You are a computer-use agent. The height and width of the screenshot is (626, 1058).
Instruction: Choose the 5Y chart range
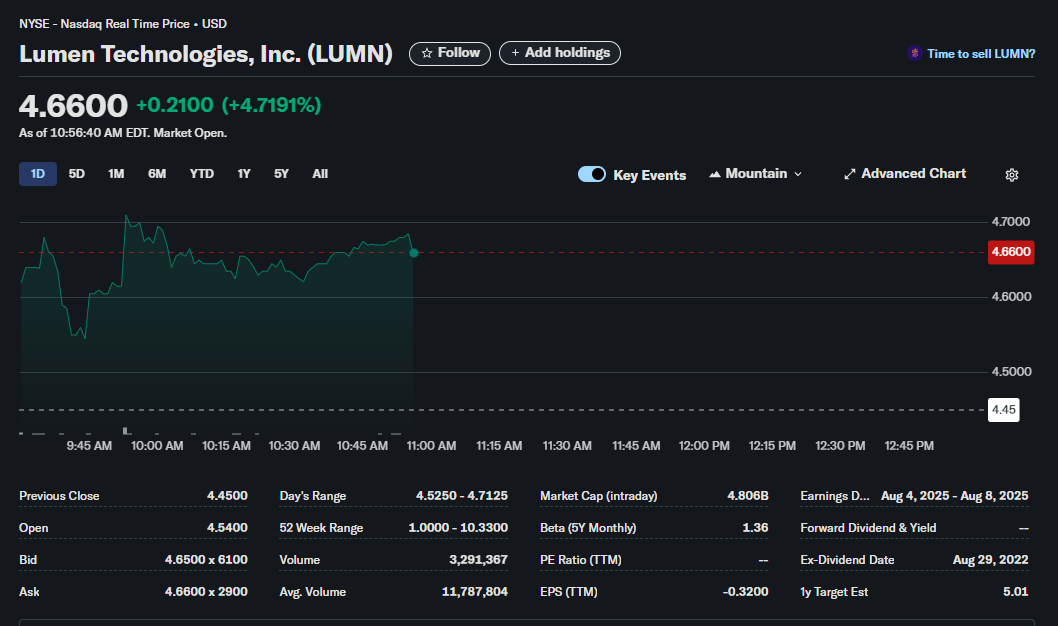281,174
